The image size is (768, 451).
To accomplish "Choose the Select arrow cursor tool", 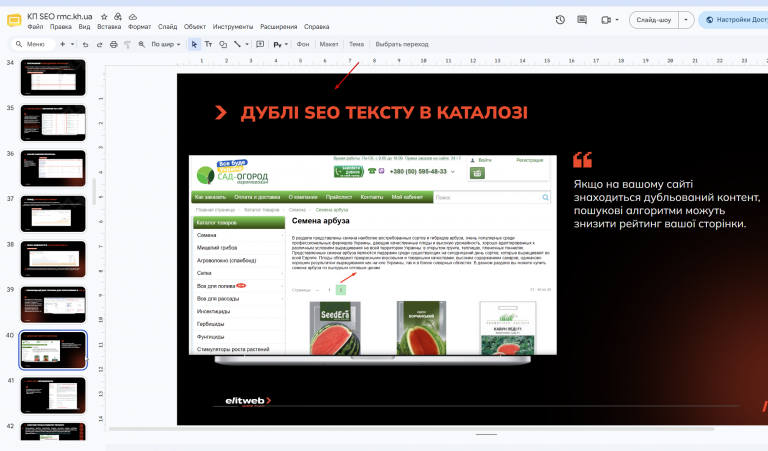I will 194,44.
